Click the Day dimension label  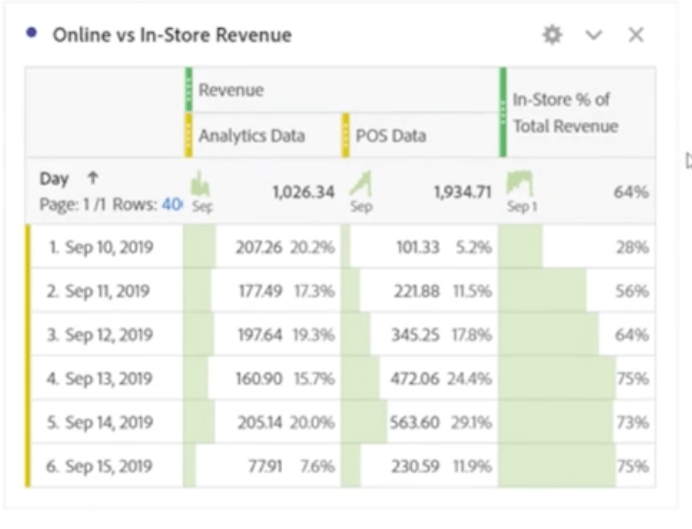tap(54, 179)
